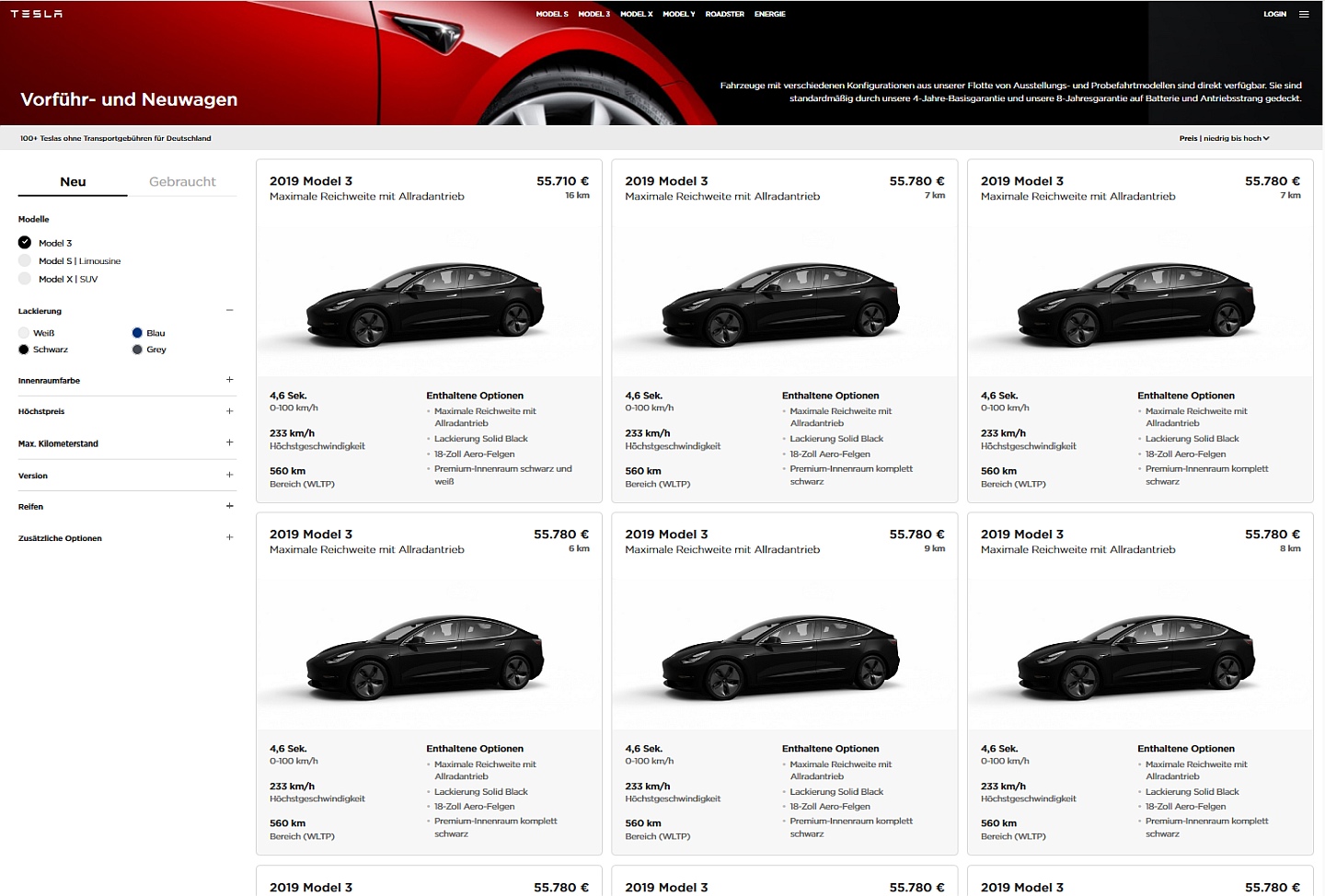Expand the Max. Kilometerstand filter
The width and height of the screenshot is (1325, 896).
click(229, 443)
